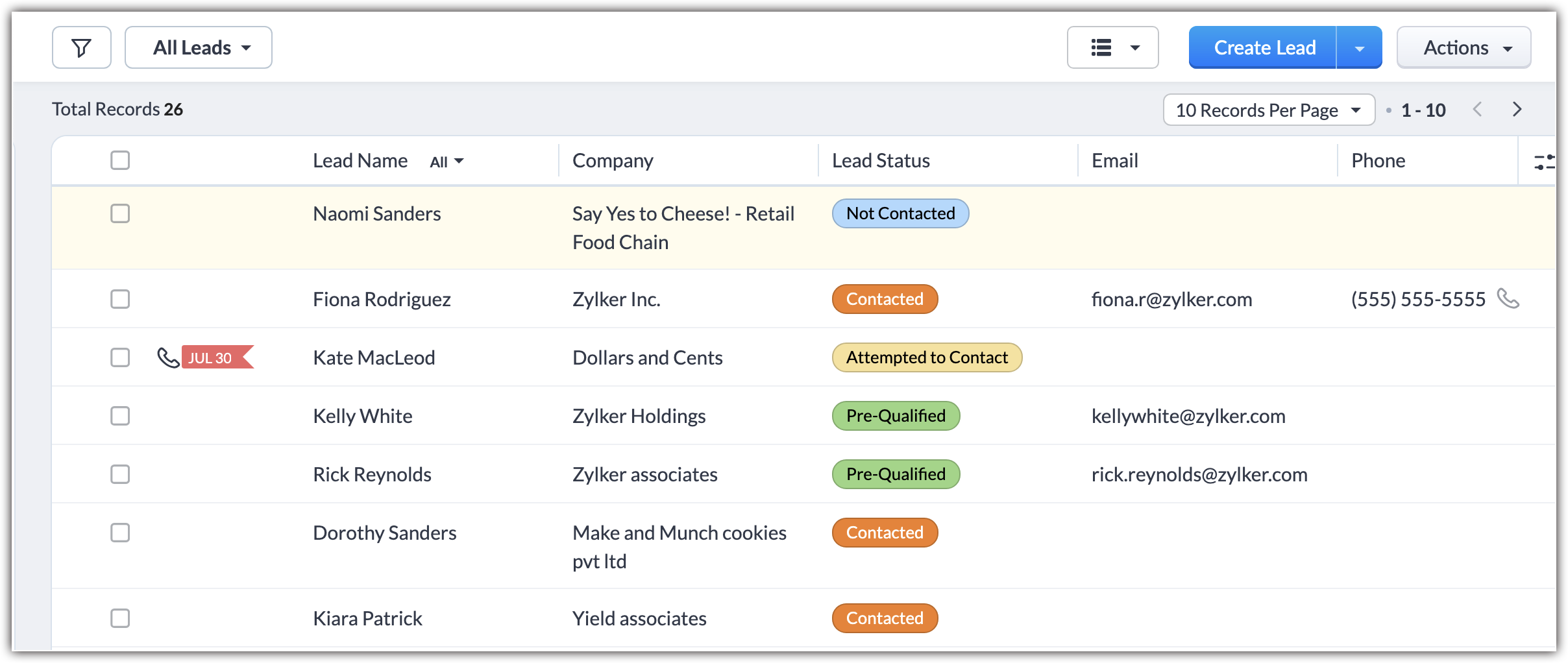This screenshot has width=1568, height=663.
Task: Click the JUL 30 activity flag
Action: [x=215, y=357]
